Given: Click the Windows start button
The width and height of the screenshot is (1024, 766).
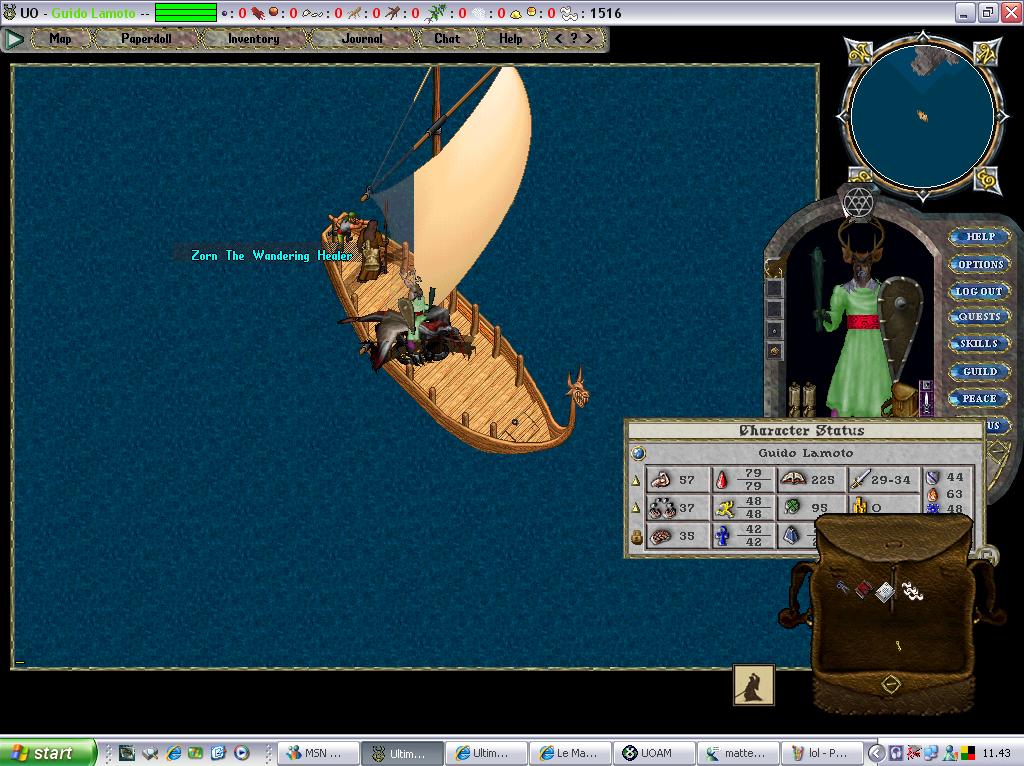Looking at the screenshot, I should coord(47,753).
